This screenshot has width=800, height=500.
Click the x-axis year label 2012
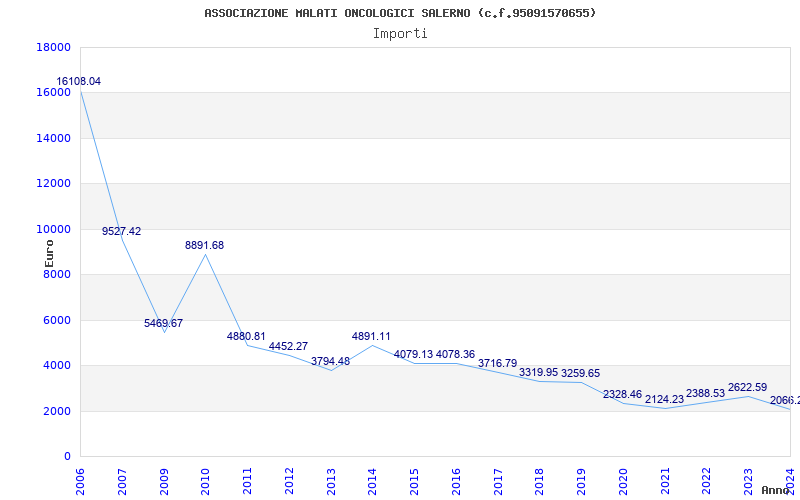[x=289, y=482]
